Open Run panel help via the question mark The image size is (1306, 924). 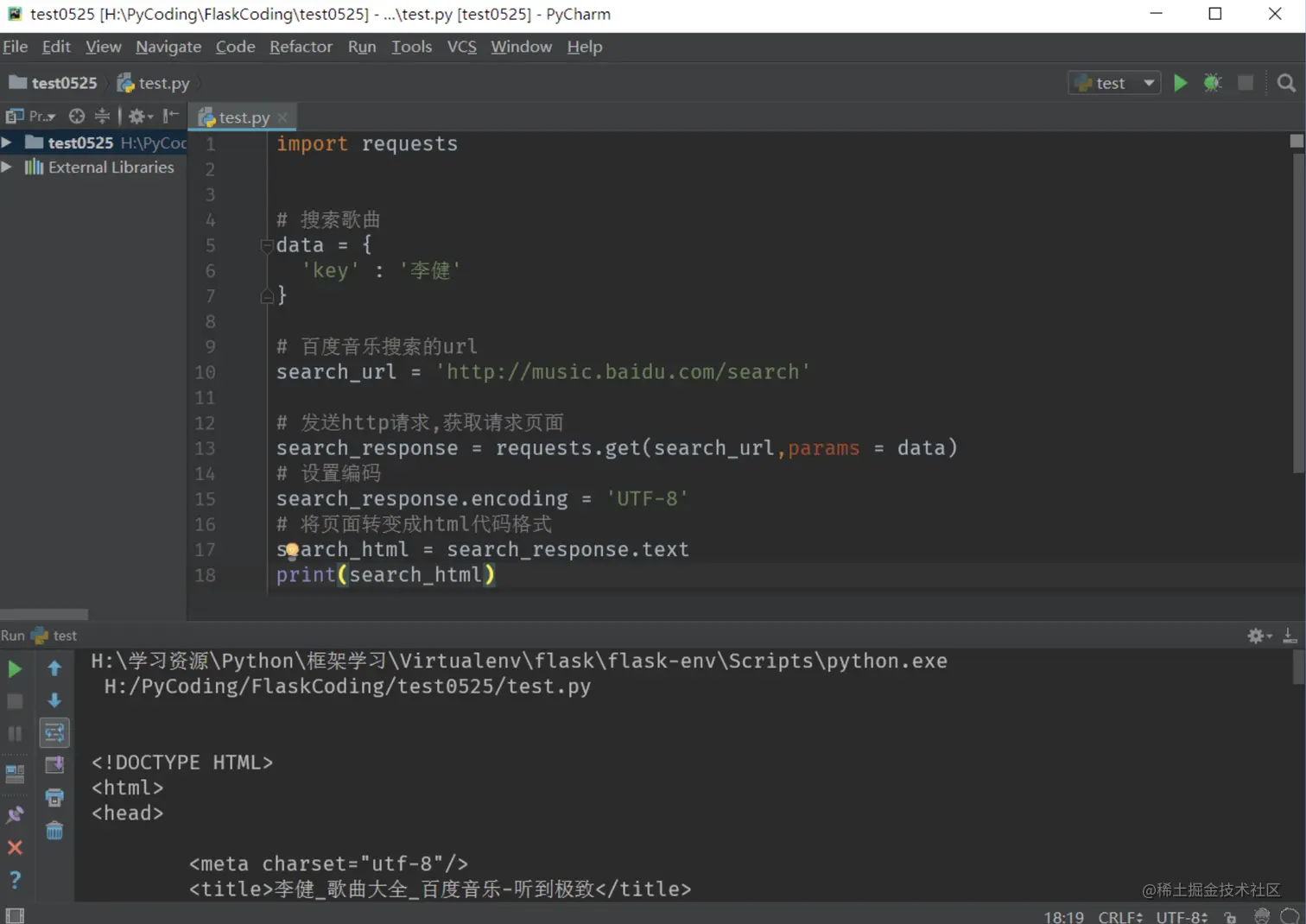[x=15, y=880]
